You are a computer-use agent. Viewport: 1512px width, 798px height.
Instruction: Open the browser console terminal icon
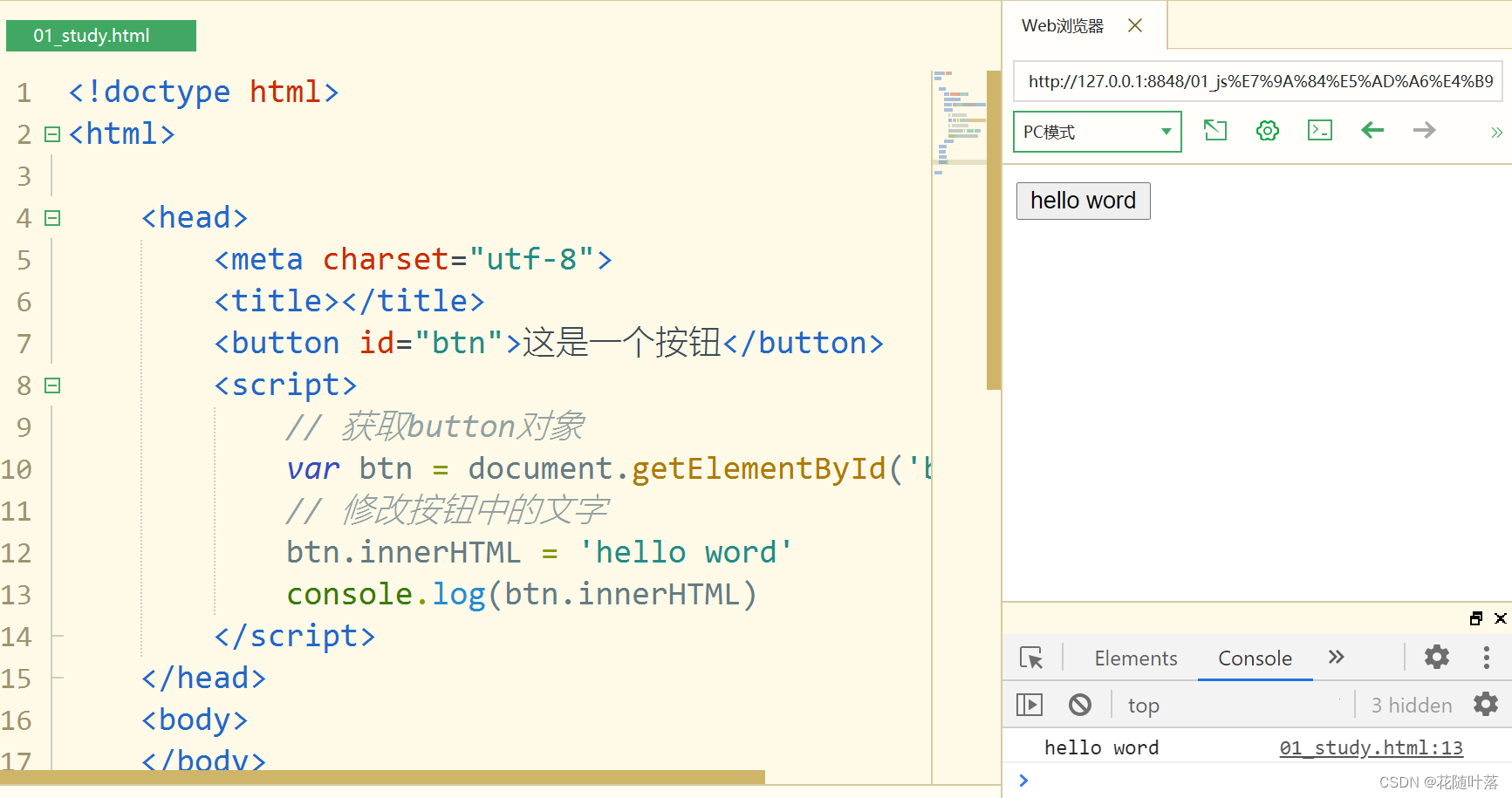point(1320,131)
